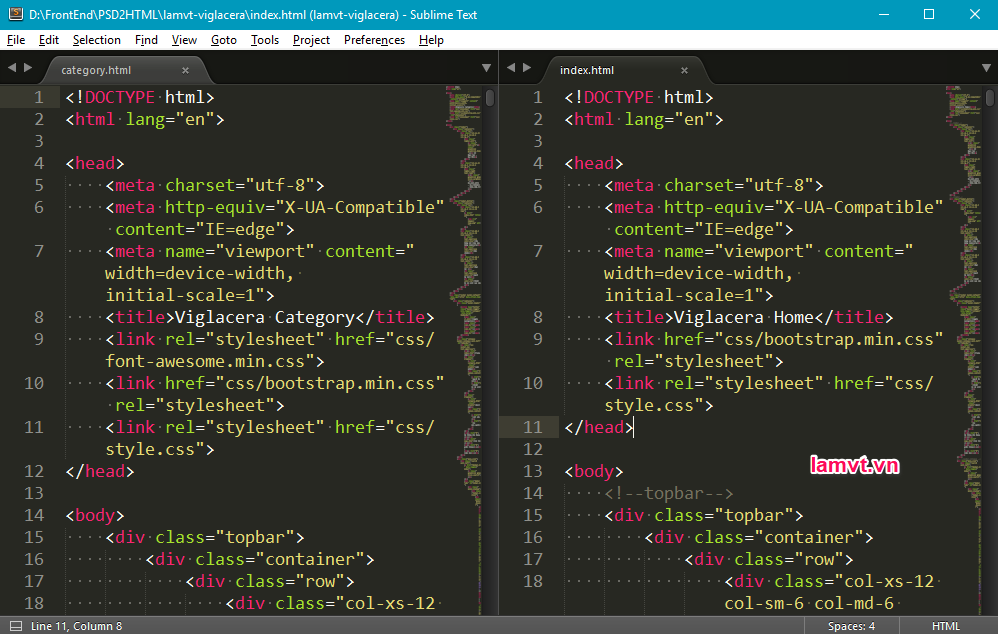Viewport: 998px width, 634px height.
Task: Go to previous tab in right pane
Action: click(510, 67)
